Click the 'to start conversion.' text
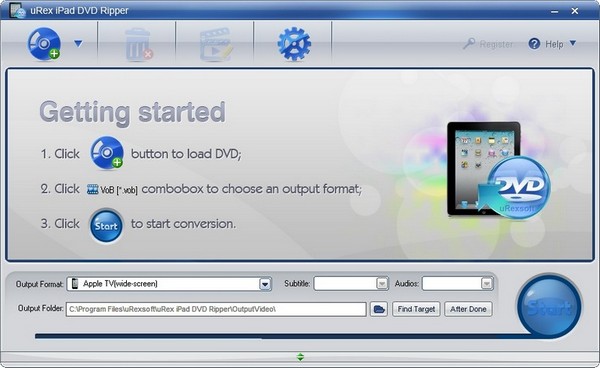The image size is (600, 368). point(183,224)
